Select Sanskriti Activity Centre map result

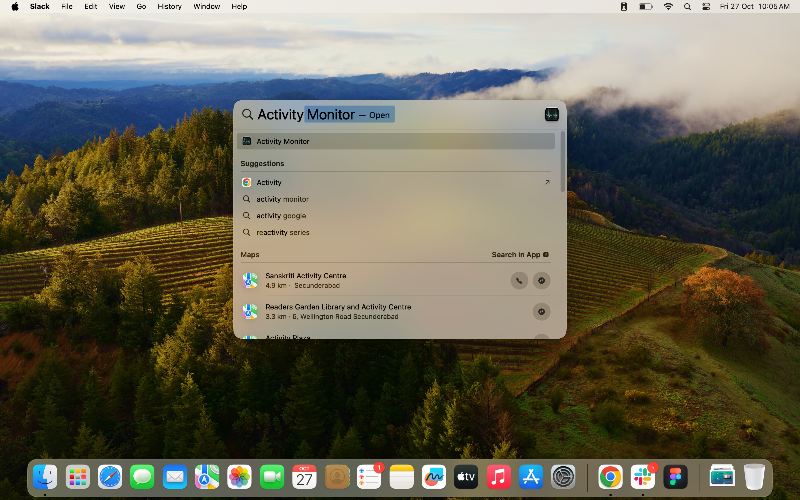tap(395, 280)
